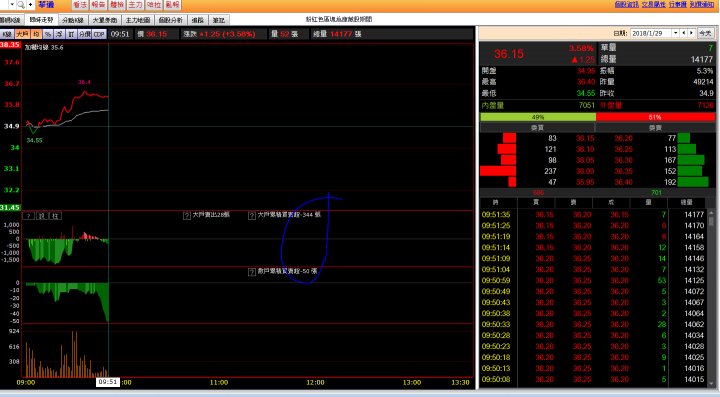Click the large 36.15 last price
This screenshot has height=397, width=720.
pos(509,54)
